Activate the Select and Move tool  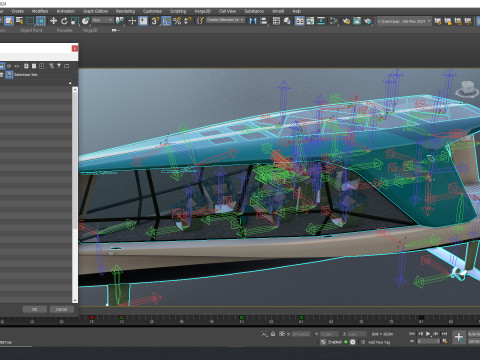click(x=53, y=21)
